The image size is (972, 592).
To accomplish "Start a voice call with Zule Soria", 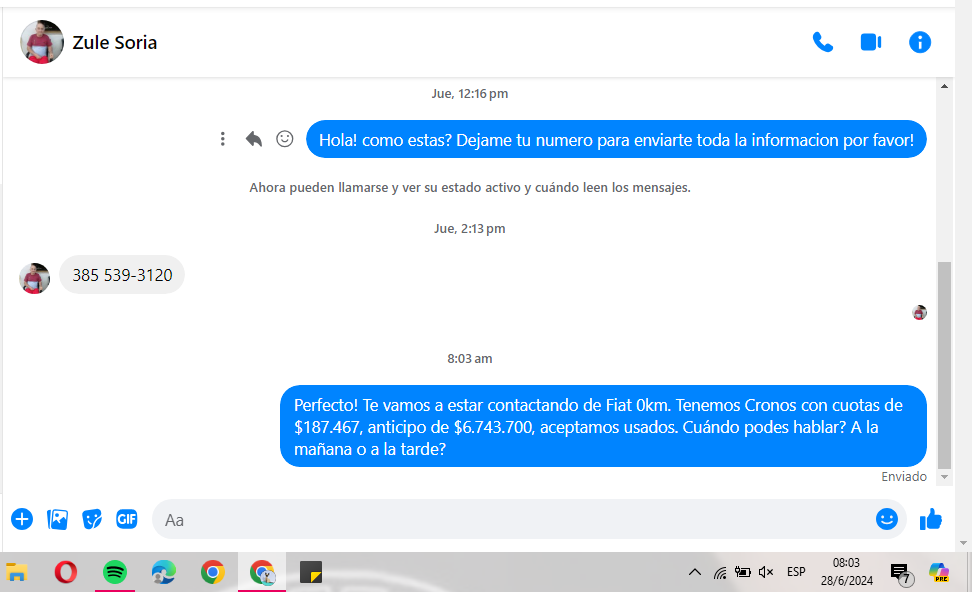I will click(823, 42).
